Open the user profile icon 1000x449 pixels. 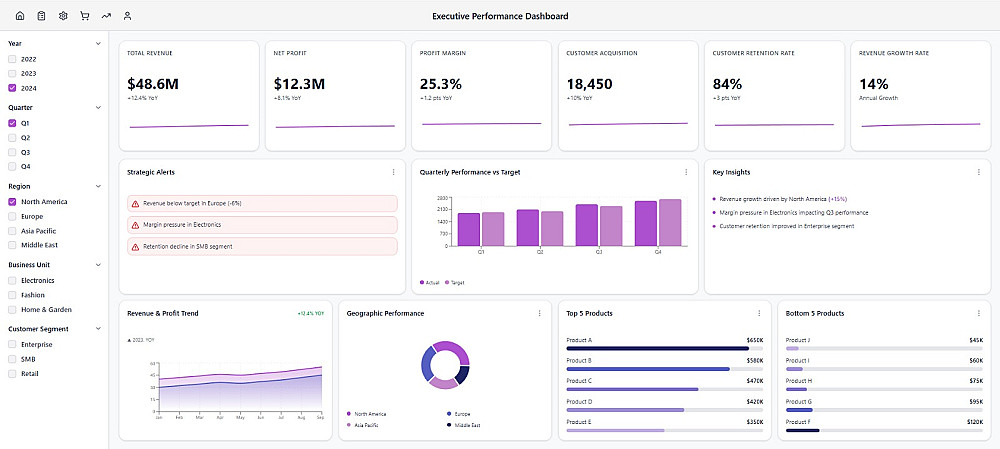tap(128, 16)
